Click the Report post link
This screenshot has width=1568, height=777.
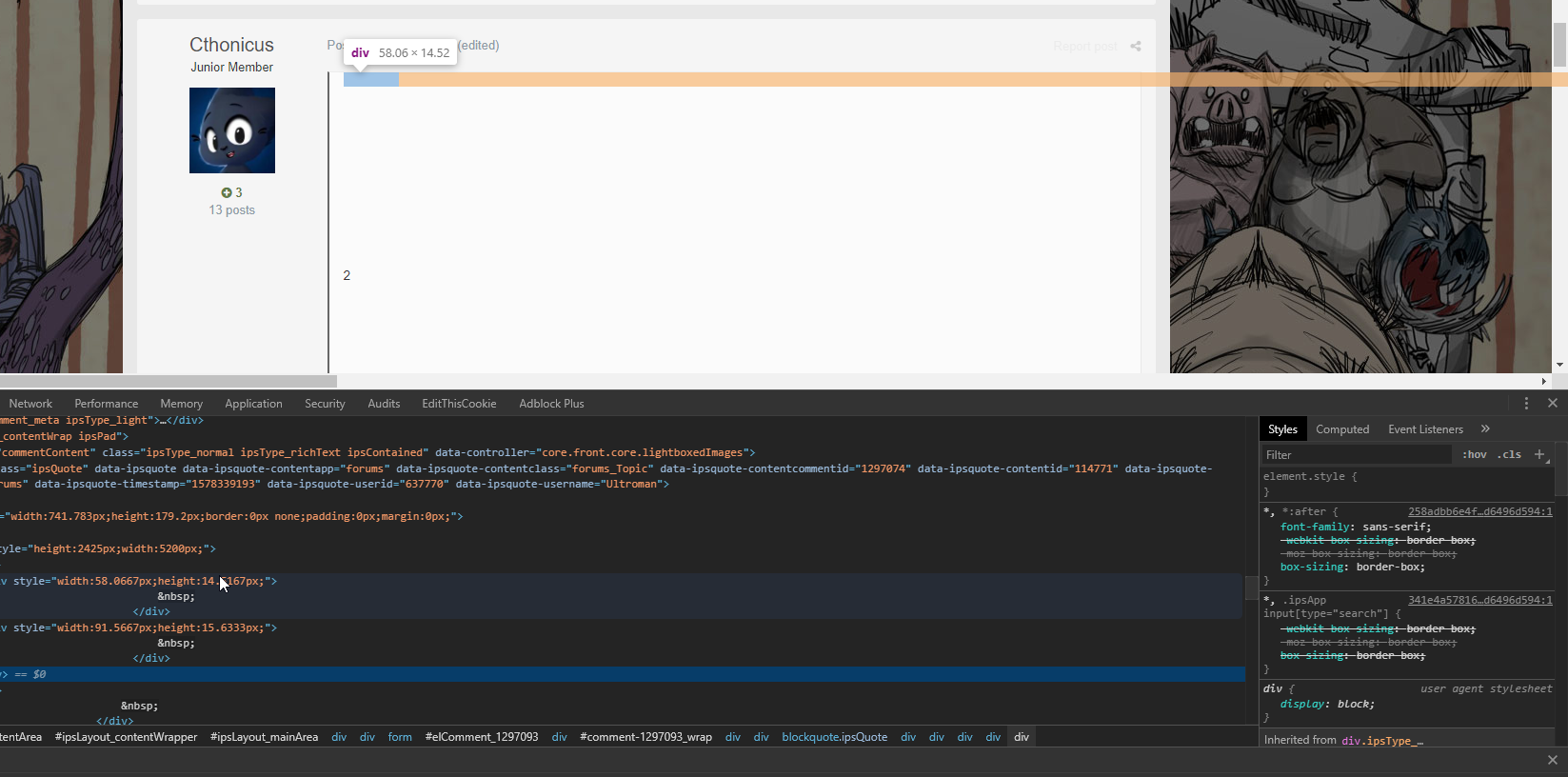[x=1084, y=47]
